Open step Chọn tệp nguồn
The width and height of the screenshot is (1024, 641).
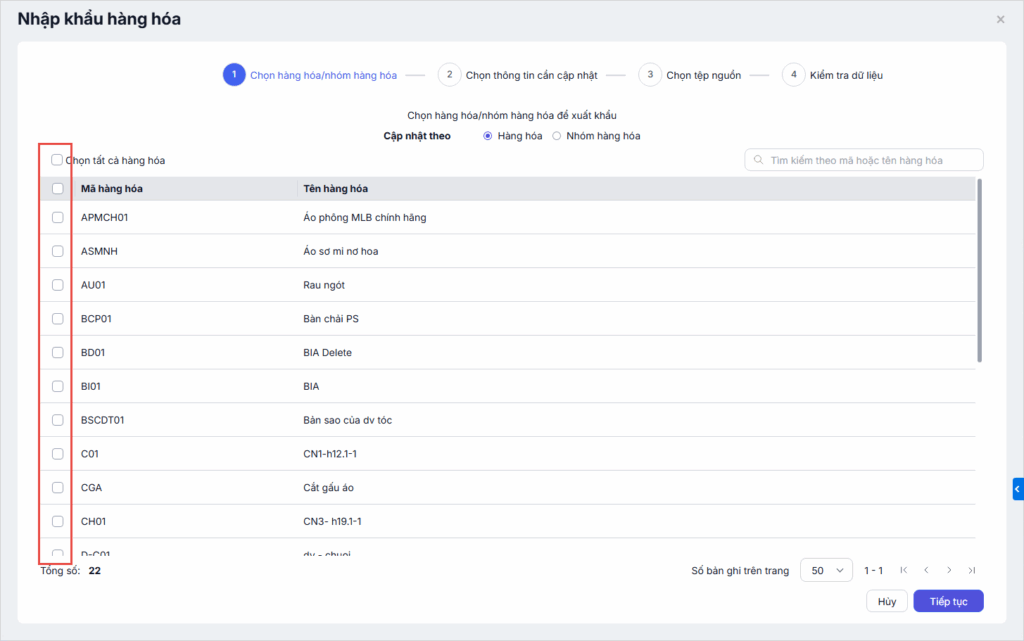pos(703,75)
